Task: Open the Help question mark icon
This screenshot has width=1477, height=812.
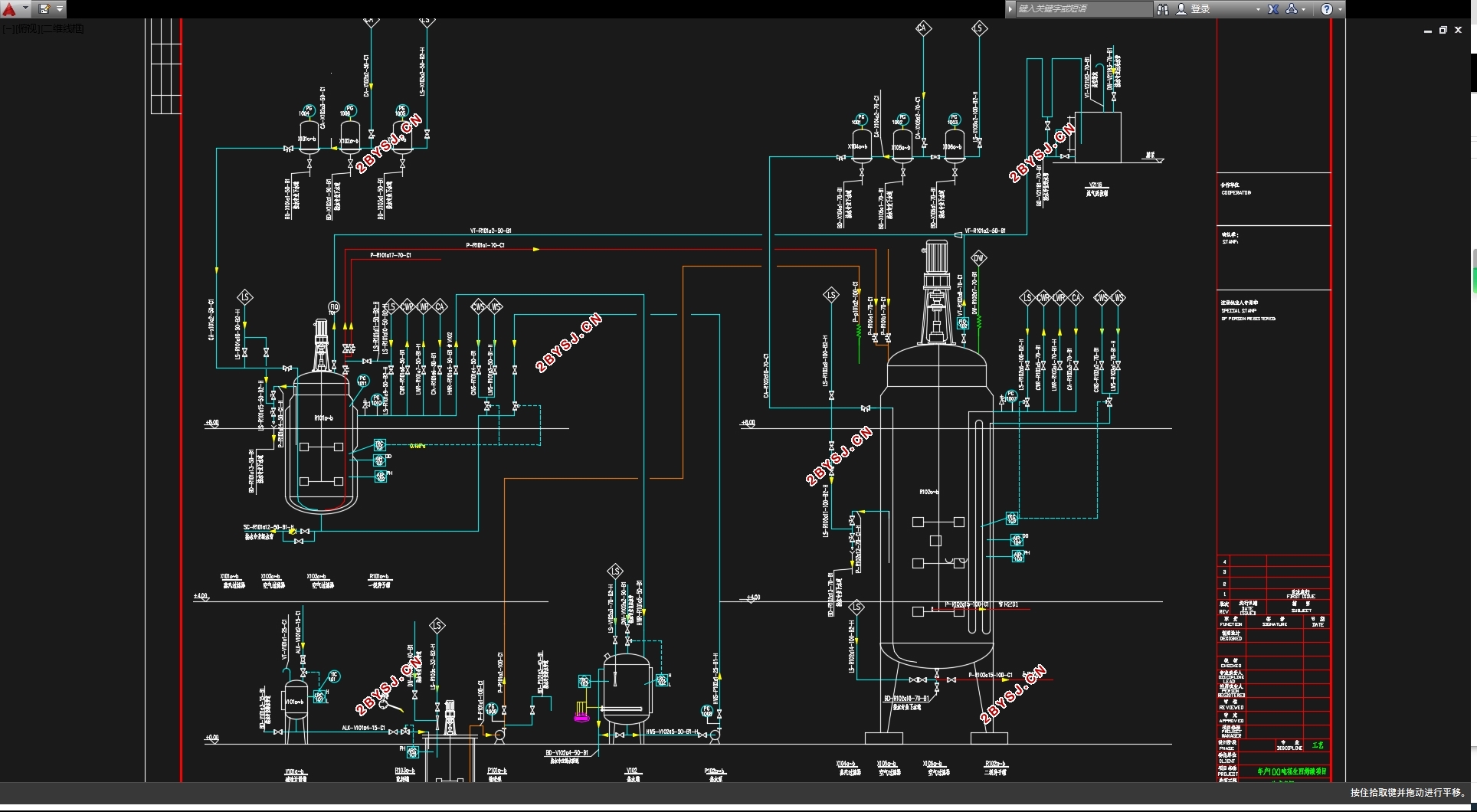Action: click(1327, 9)
